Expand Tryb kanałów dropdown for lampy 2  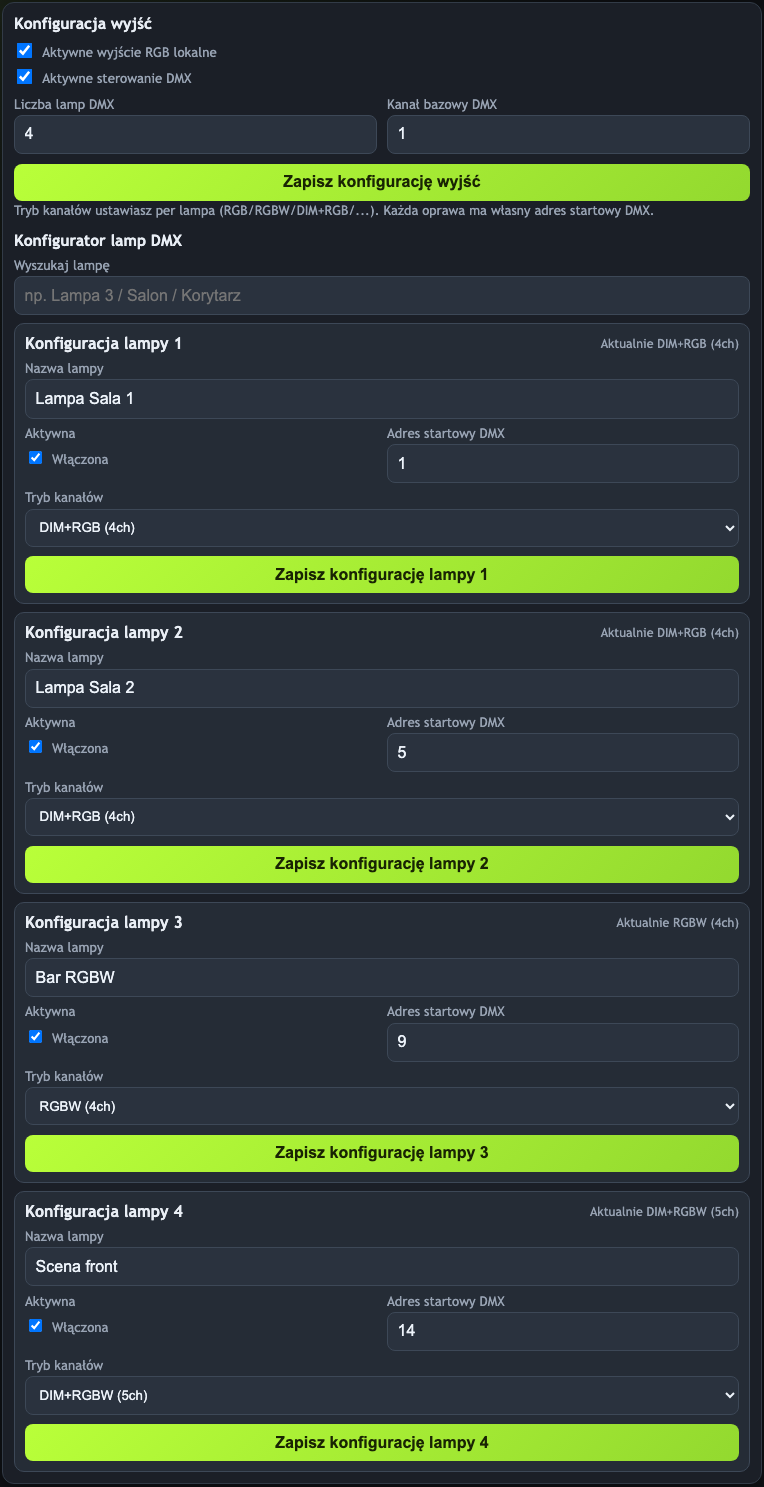point(382,817)
